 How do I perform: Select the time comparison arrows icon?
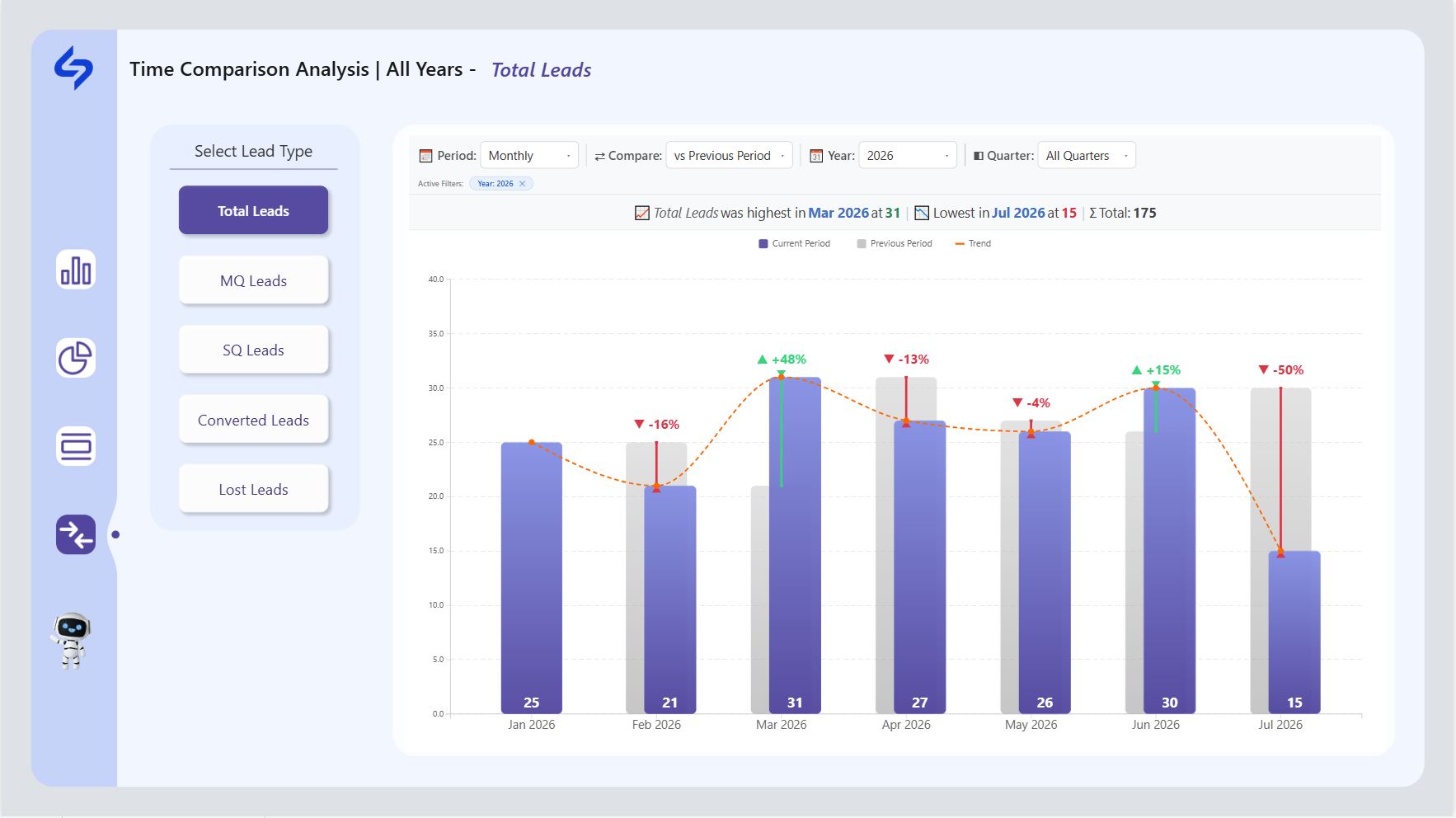point(76,534)
